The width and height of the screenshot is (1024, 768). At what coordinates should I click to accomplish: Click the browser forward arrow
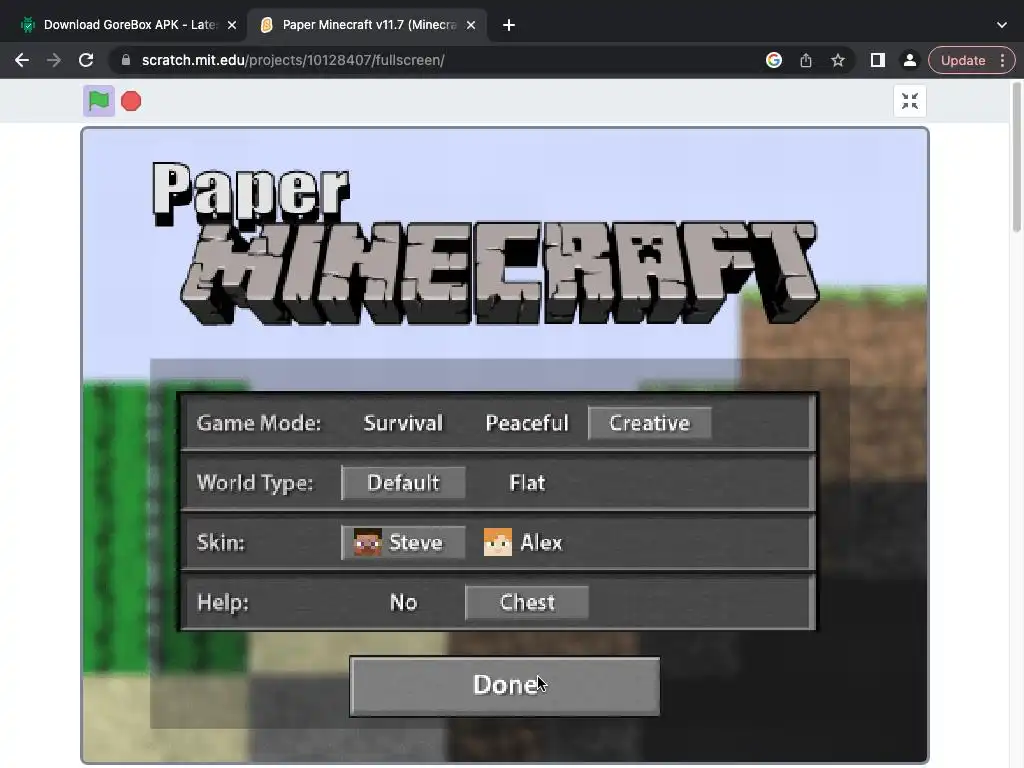54,60
